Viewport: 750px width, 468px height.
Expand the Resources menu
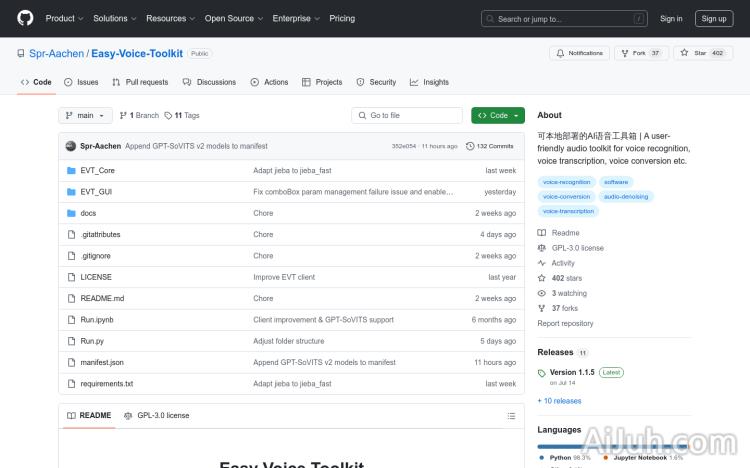click(x=171, y=18)
